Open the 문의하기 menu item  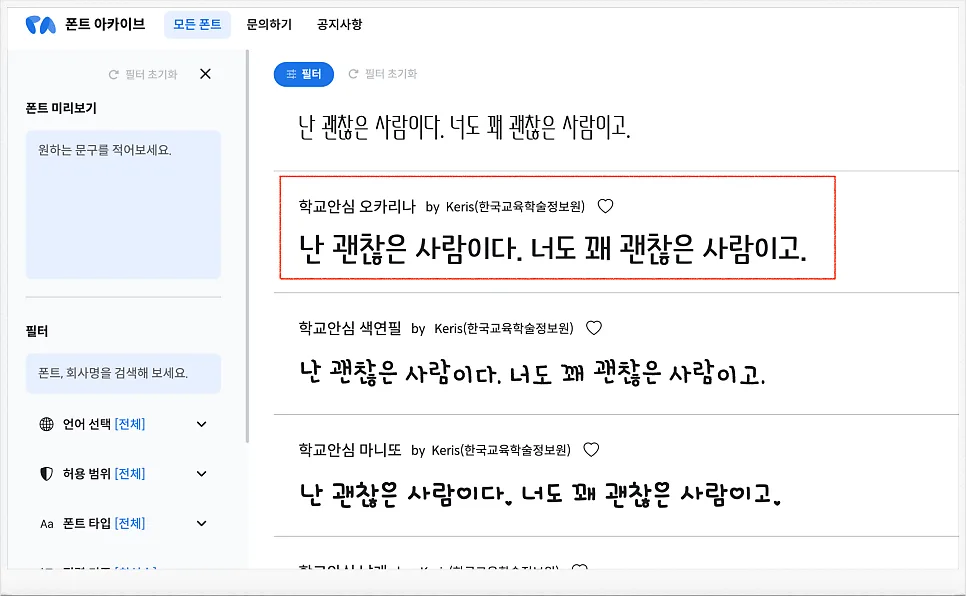point(269,25)
